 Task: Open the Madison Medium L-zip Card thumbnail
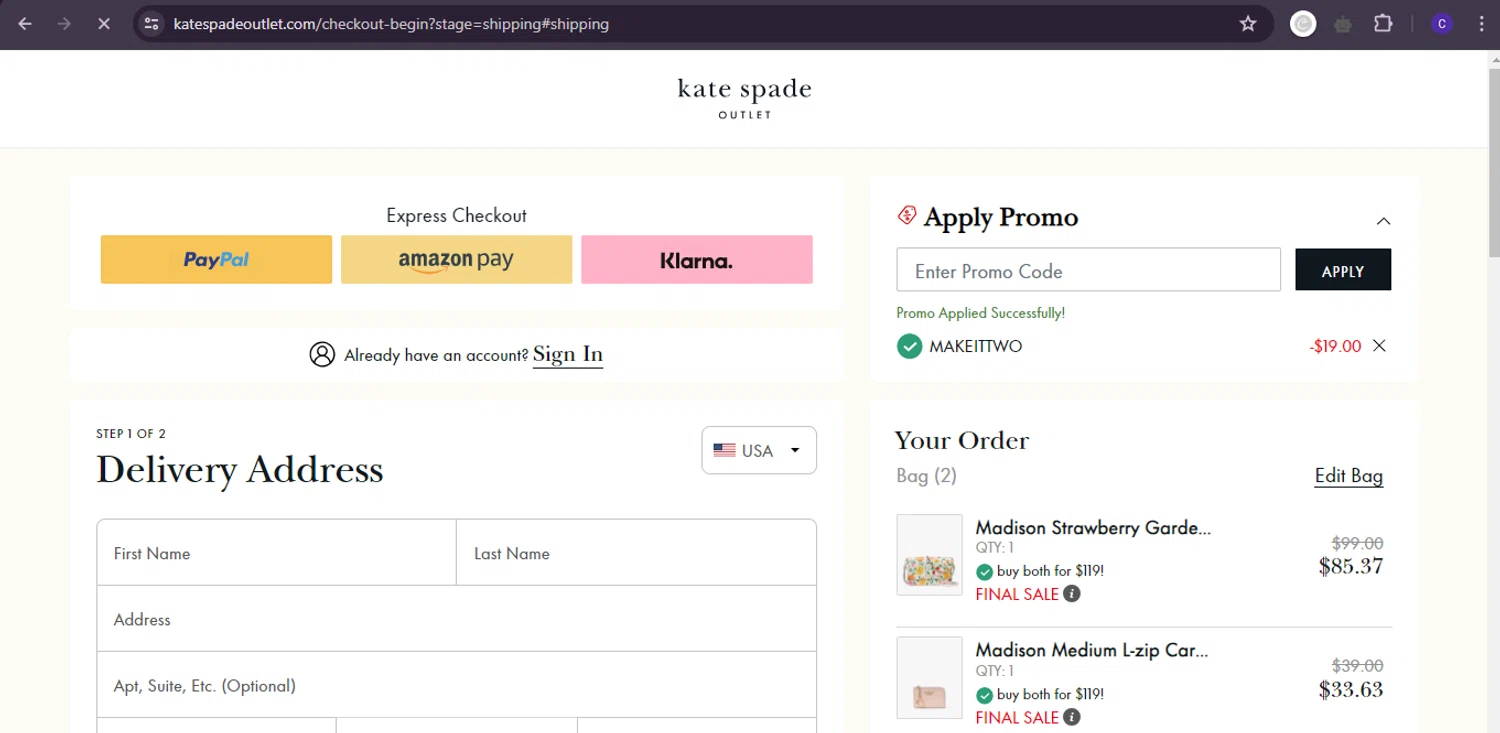(x=930, y=678)
